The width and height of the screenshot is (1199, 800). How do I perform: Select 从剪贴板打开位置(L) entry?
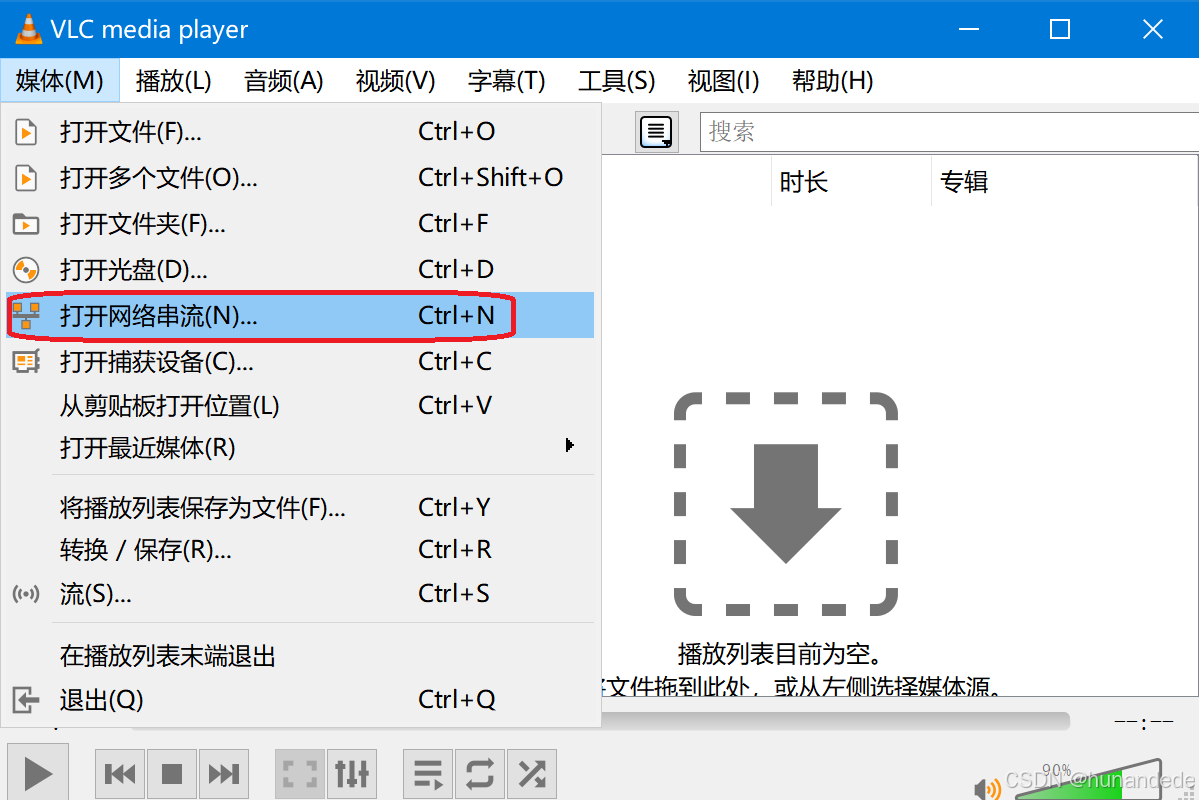pos(300,405)
